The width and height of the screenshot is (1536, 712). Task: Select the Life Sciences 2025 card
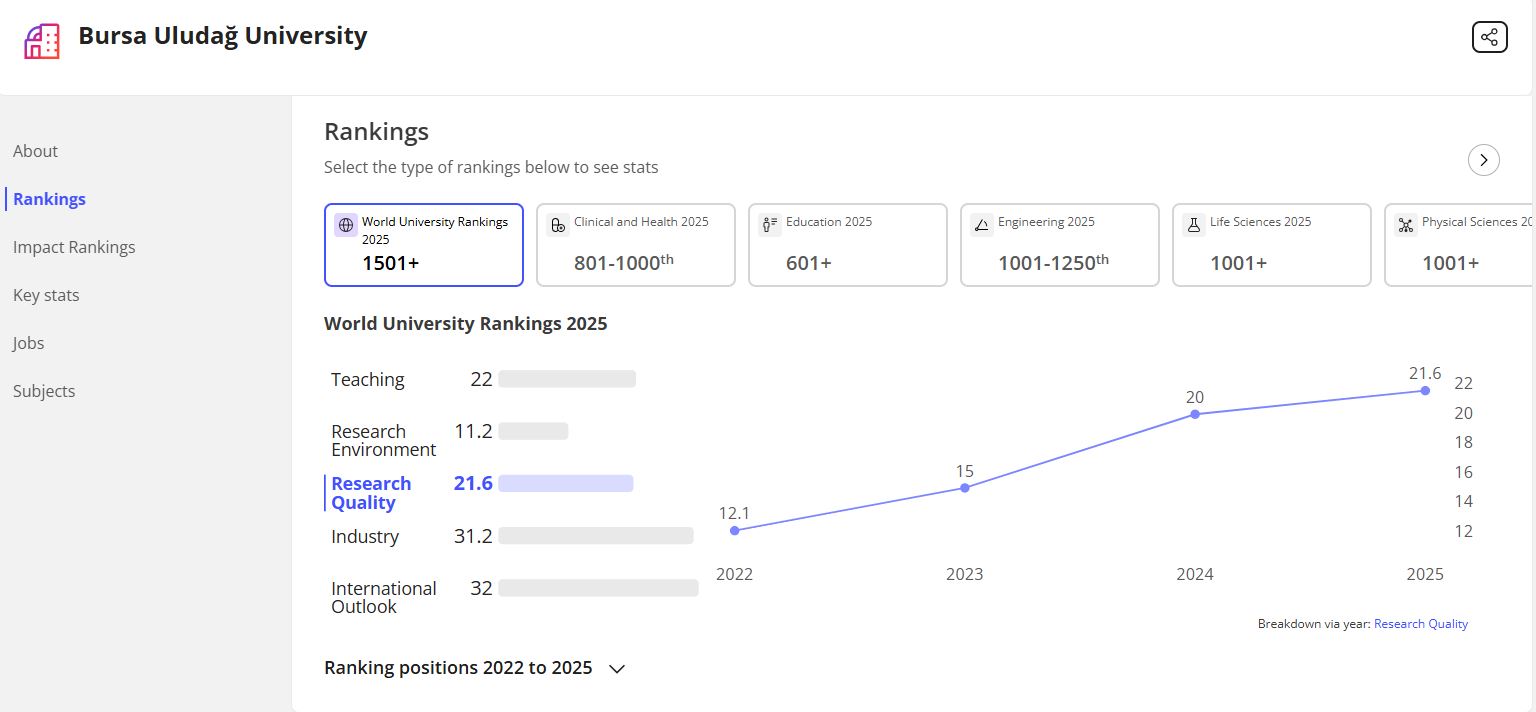coord(1272,245)
